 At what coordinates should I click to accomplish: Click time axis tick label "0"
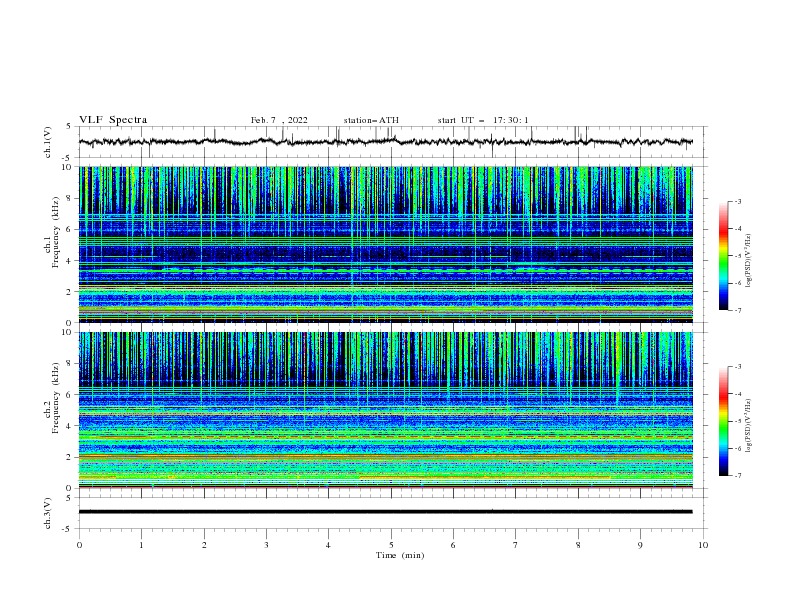coord(79,545)
